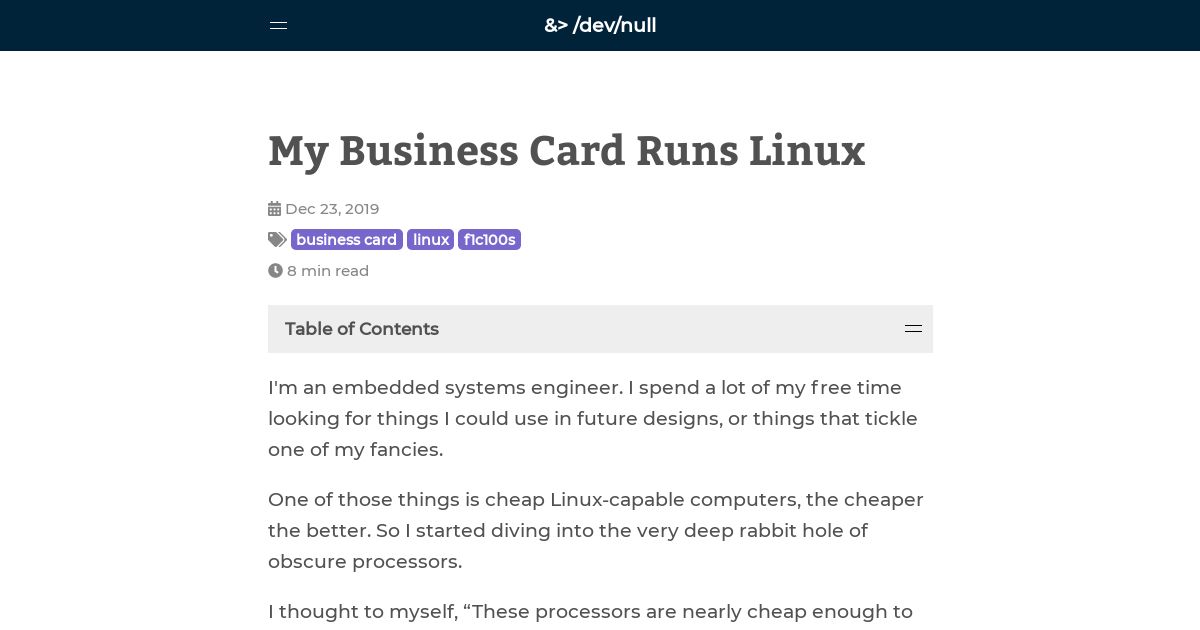This screenshot has width=1200, height=630.
Task: Click the phrase tickle one of my fancies
Action: (593, 434)
